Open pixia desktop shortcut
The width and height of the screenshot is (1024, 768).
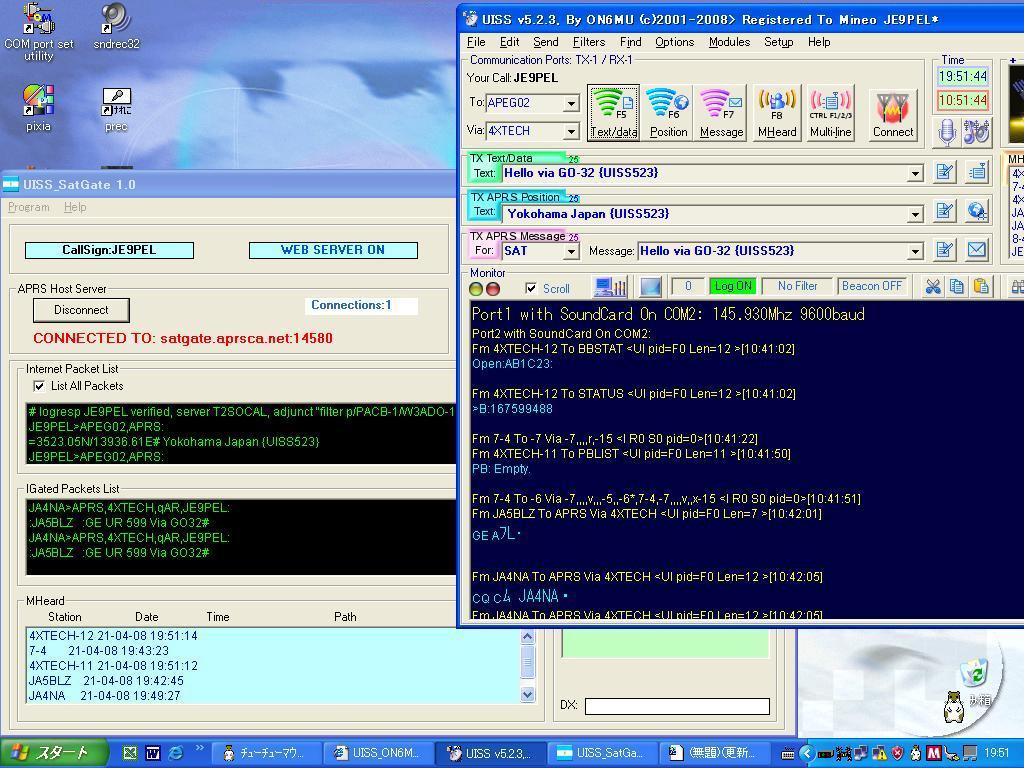click(x=39, y=108)
